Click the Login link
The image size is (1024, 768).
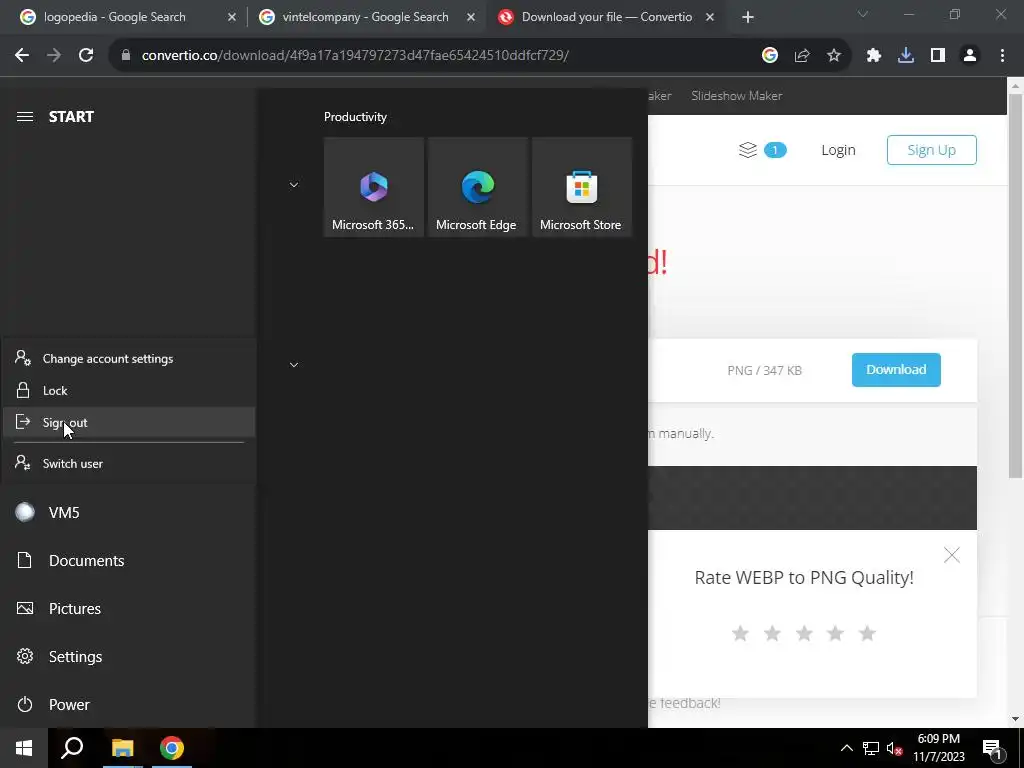point(838,150)
